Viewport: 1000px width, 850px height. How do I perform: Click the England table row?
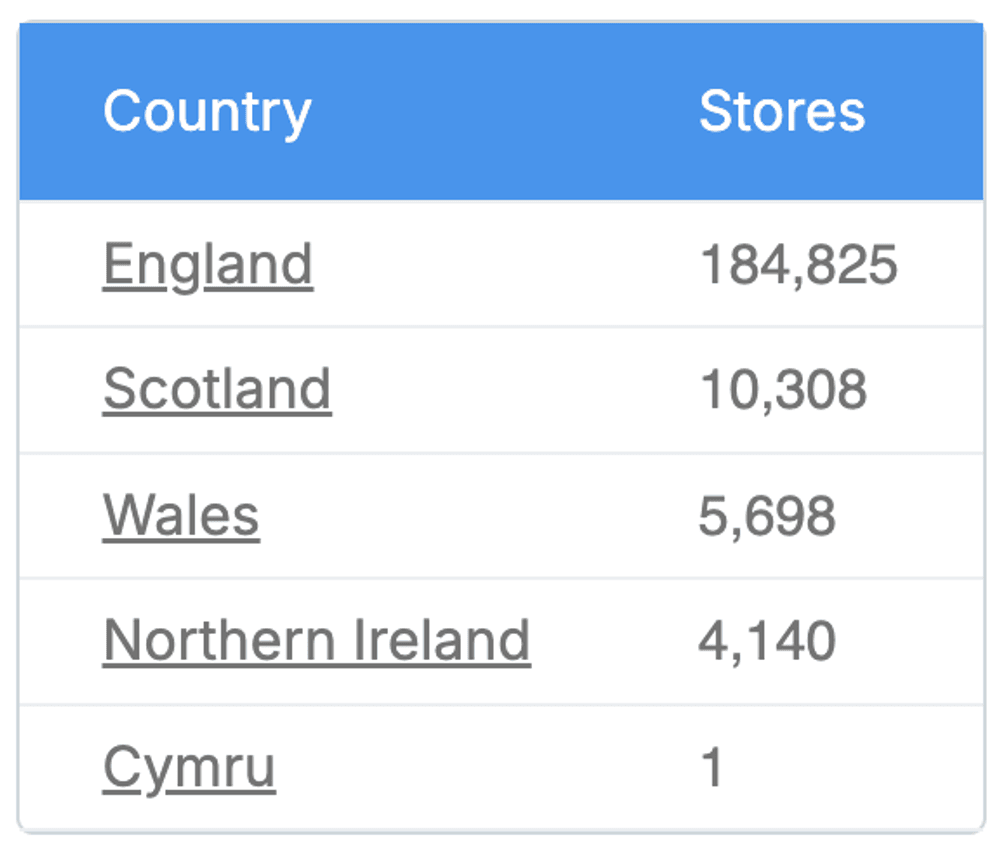pos(500,264)
